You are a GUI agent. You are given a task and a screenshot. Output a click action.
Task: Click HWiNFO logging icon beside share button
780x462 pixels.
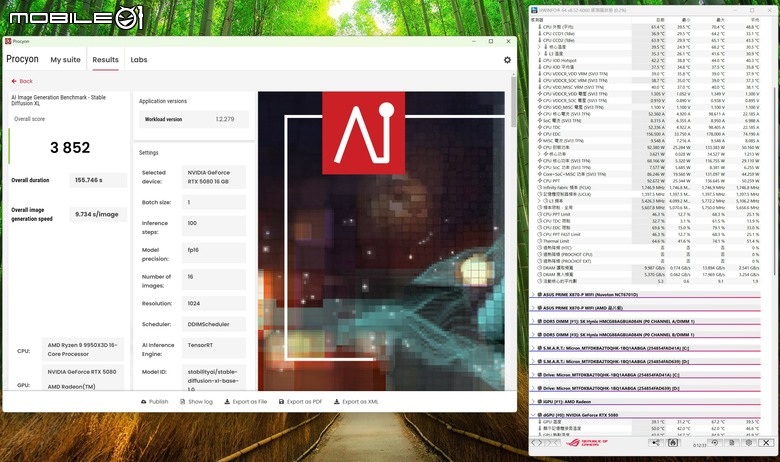[673, 442]
